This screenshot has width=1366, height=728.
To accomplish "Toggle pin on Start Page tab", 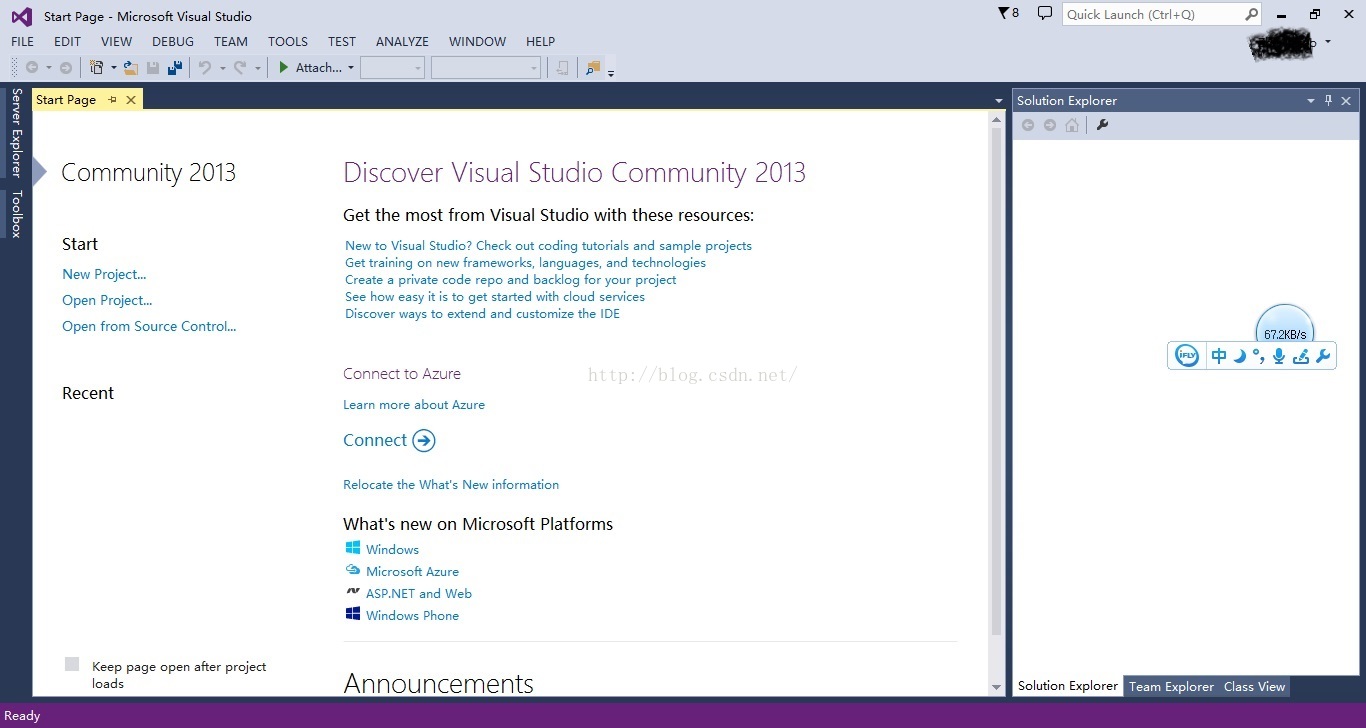I will [x=112, y=100].
